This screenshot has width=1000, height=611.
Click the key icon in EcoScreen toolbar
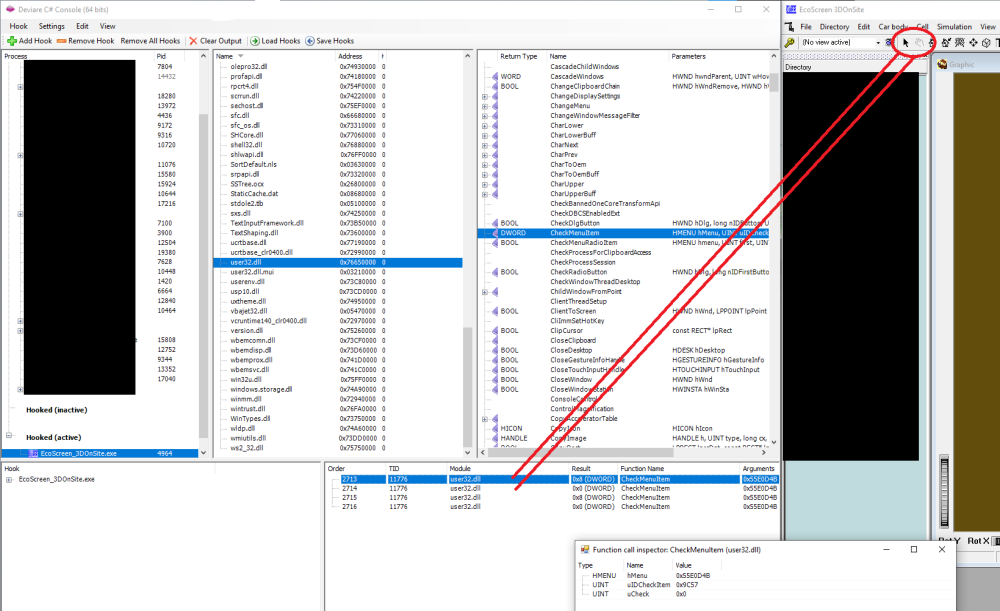click(790, 43)
